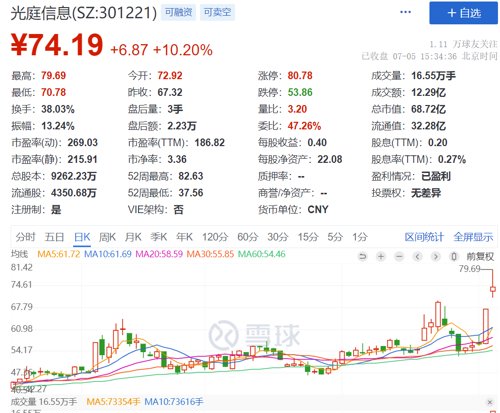Switch to 5分 chart interval

pos(335,237)
